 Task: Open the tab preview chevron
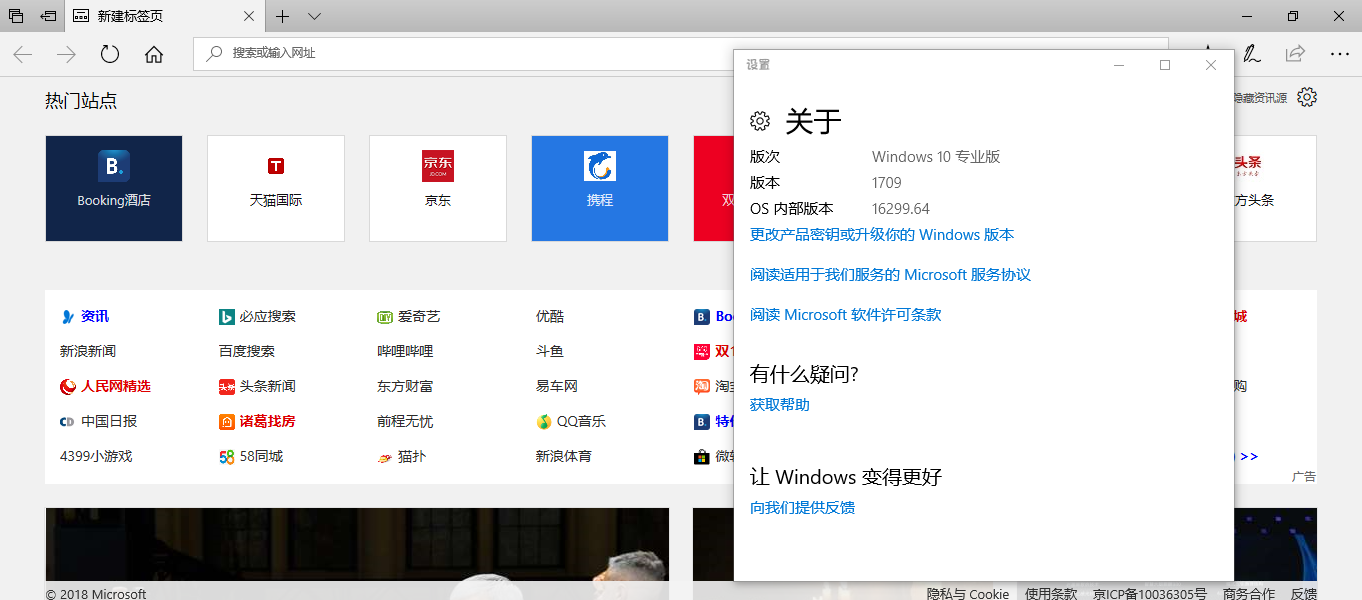[x=314, y=17]
